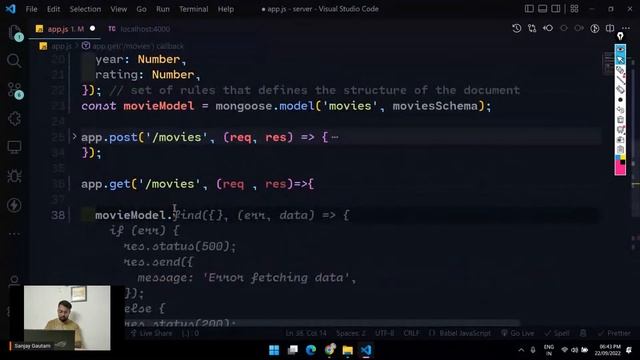Screen dimensions: 640x360
Task: Open the Terminal menu
Action: (193, 9)
